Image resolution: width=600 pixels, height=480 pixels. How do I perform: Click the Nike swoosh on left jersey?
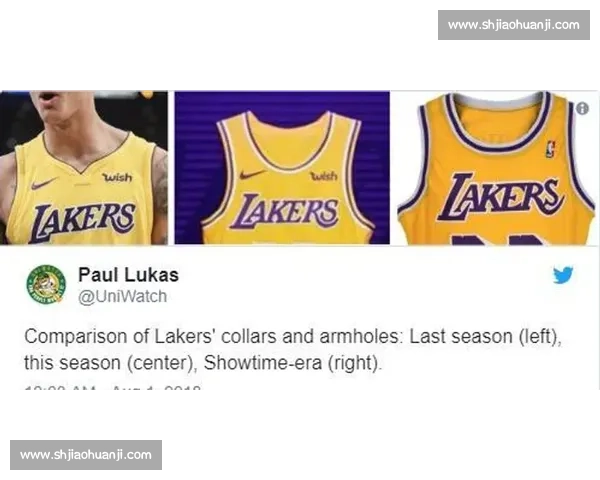(x=44, y=184)
